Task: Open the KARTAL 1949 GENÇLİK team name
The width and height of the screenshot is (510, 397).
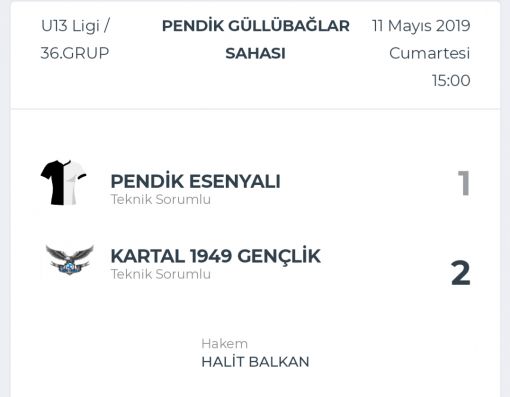Action: (215, 256)
